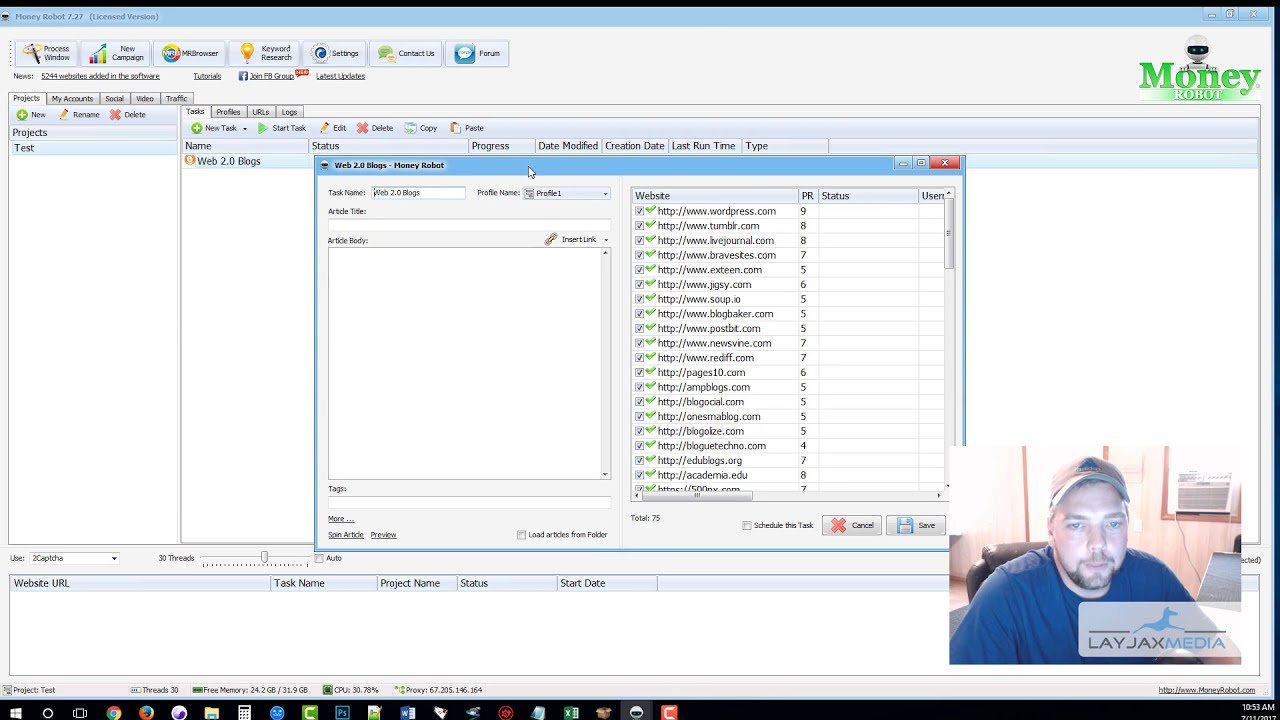Toggle the Auto checkbox near threads slider

319,558
